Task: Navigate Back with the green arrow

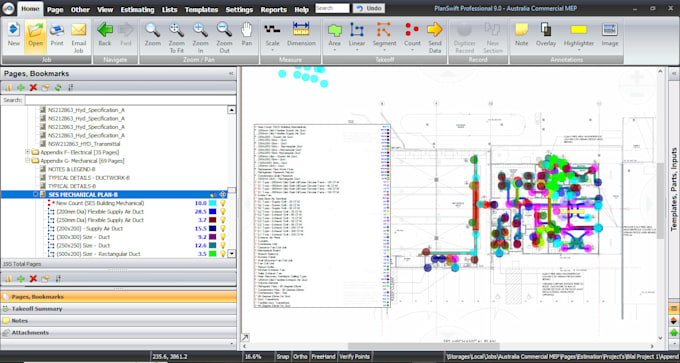Action: (x=105, y=35)
